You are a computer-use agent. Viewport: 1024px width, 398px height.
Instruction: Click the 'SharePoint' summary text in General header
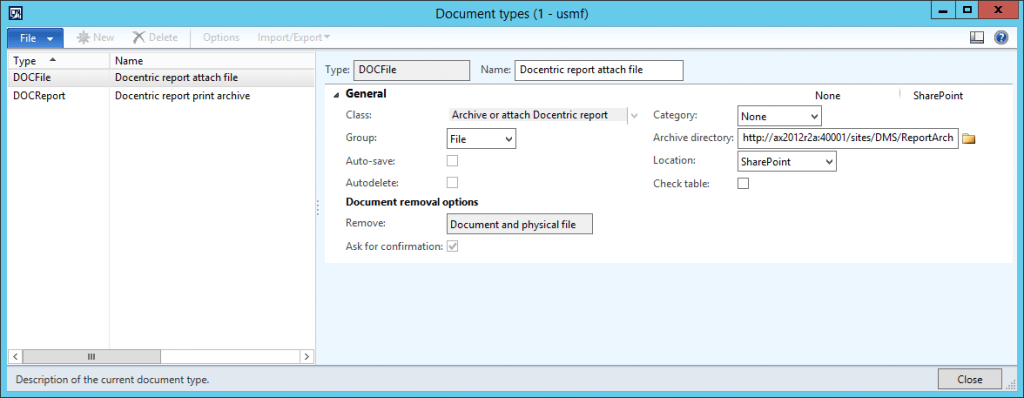(938, 95)
